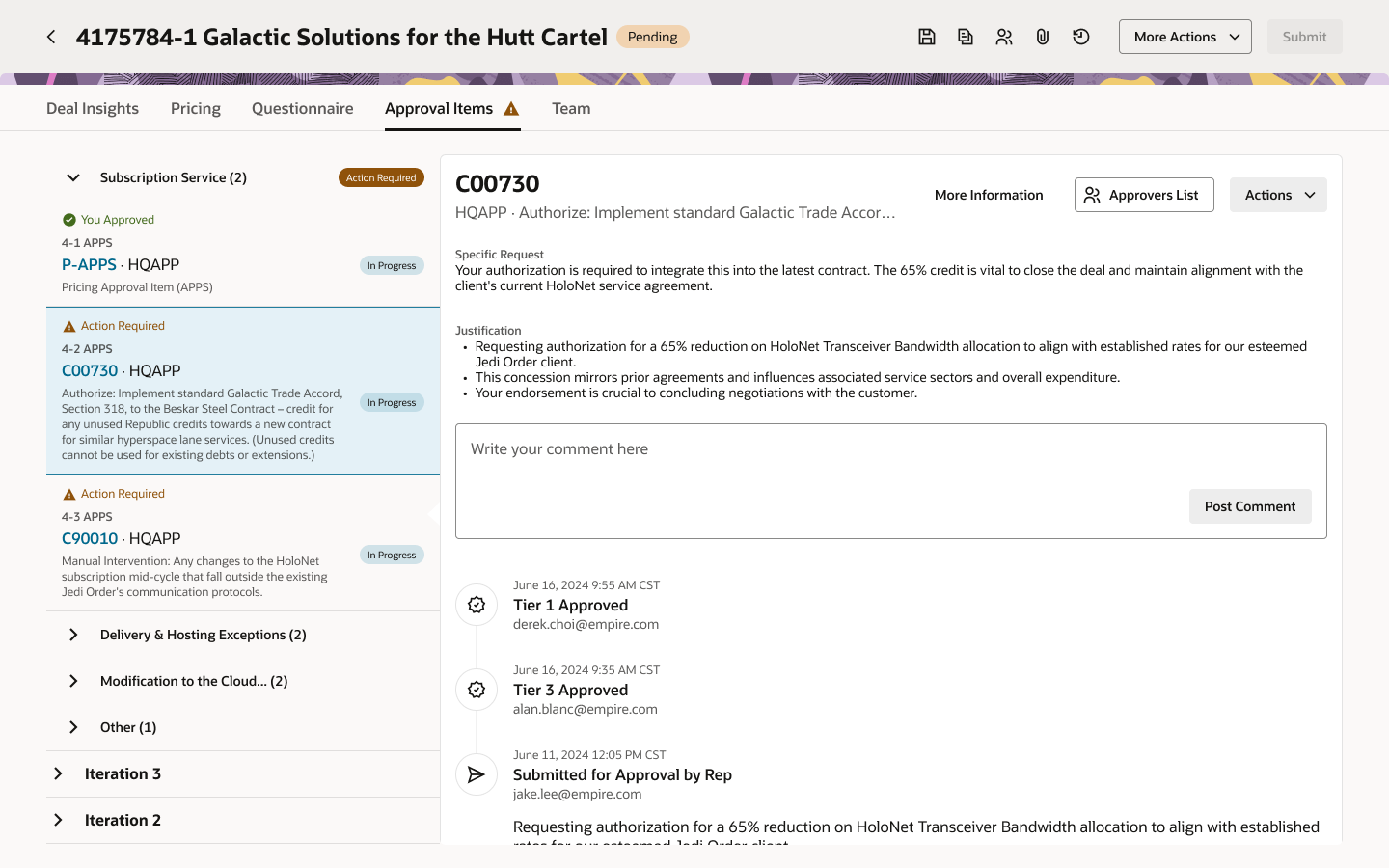The width and height of the screenshot is (1389, 868).
Task: Click Submitted for Approval send icon
Action: coord(477,774)
